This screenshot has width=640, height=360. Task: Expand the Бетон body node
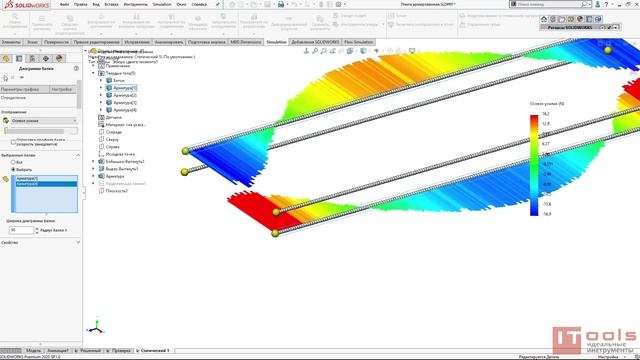101,80
